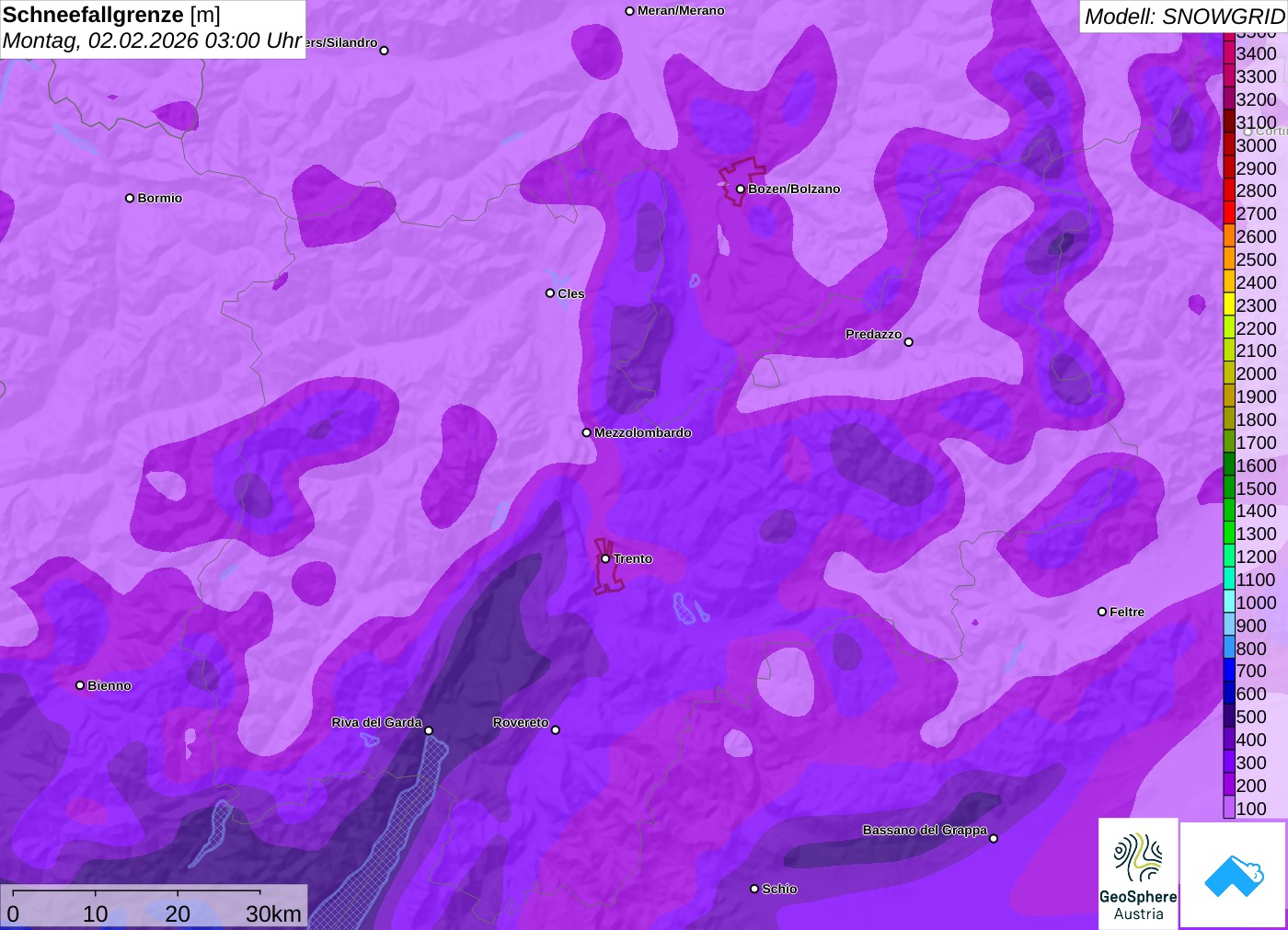This screenshot has height=930, width=1288.
Task: Click the legend value "1500"
Action: pos(1256,488)
